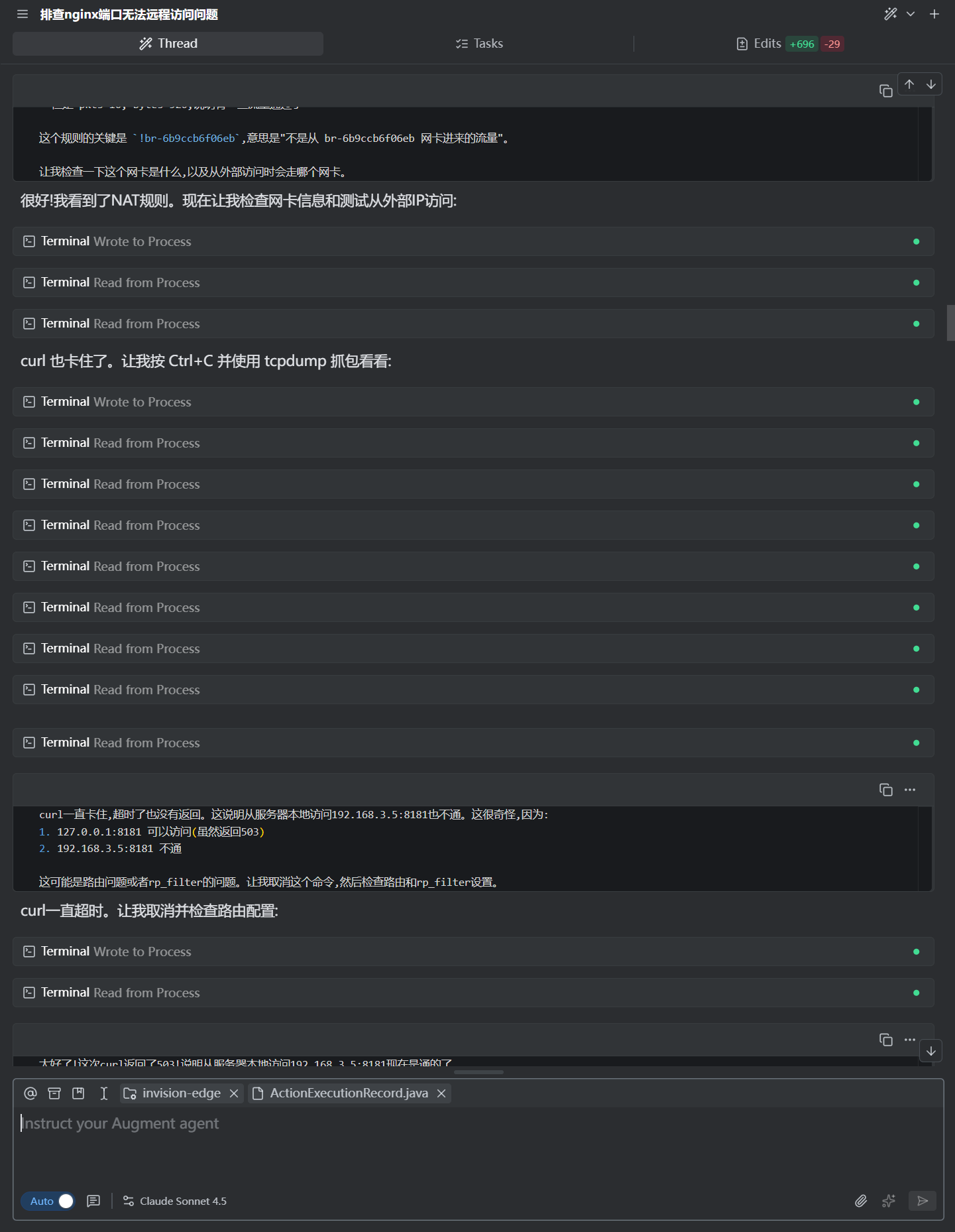Image resolution: width=955 pixels, height=1232 pixels.
Task: Open the hamburger menu beside thread title
Action: click(23, 14)
